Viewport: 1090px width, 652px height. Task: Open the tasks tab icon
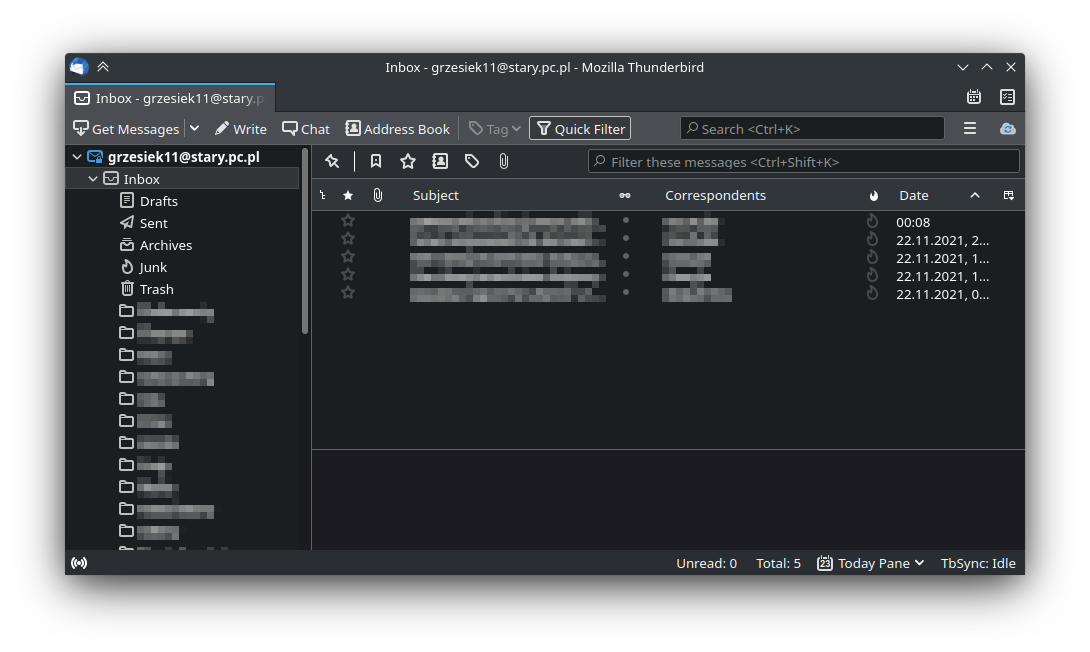(x=1007, y=97)
